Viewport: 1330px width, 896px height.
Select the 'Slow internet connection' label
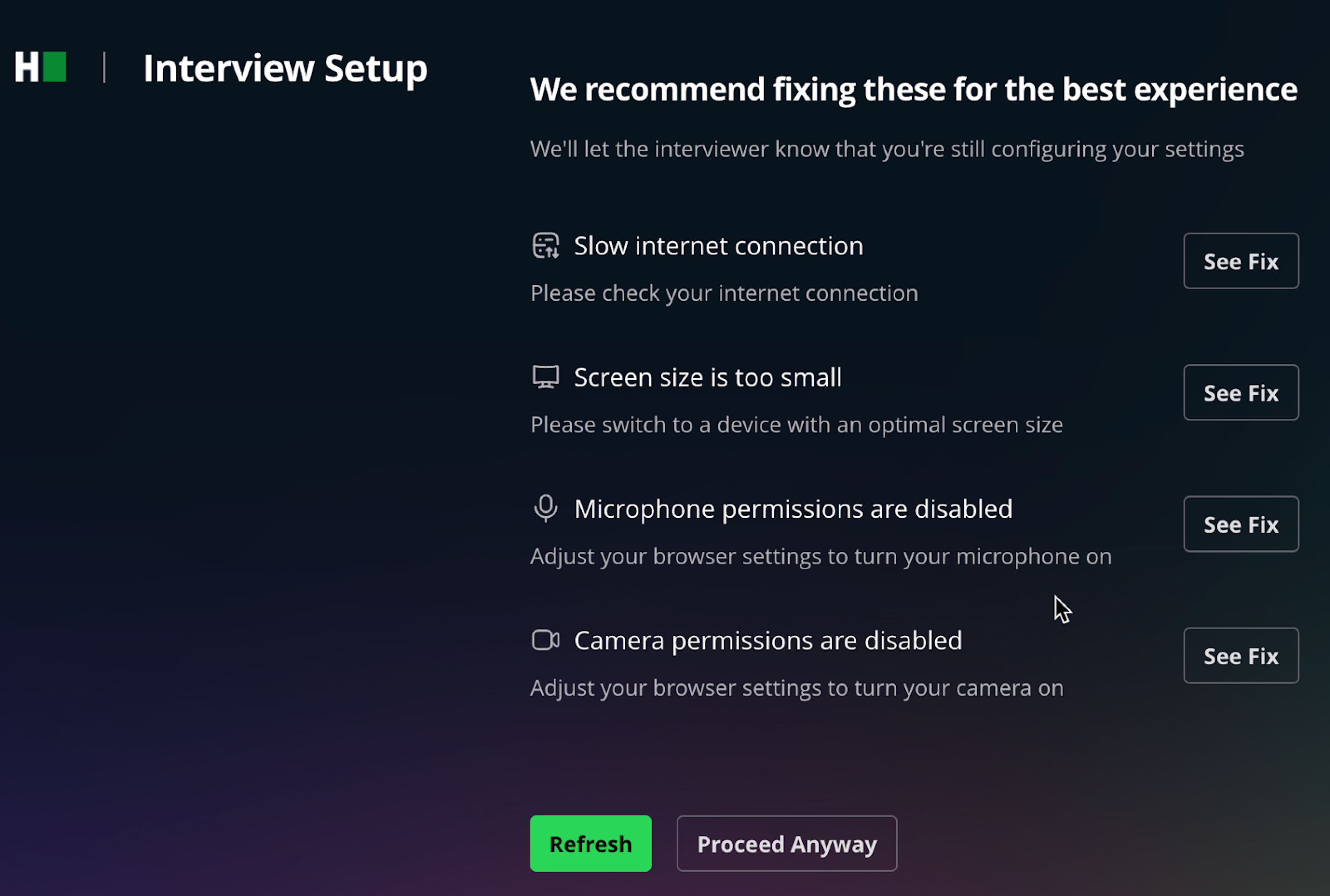(718, 246)
